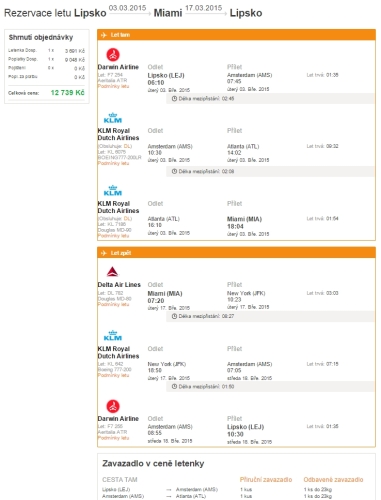Viewport: 381px width, 500px height.
Task: Click the 'Zavazadlo v ceně letenky' heading
Action: pyautogui.click(x=153, y=464)
